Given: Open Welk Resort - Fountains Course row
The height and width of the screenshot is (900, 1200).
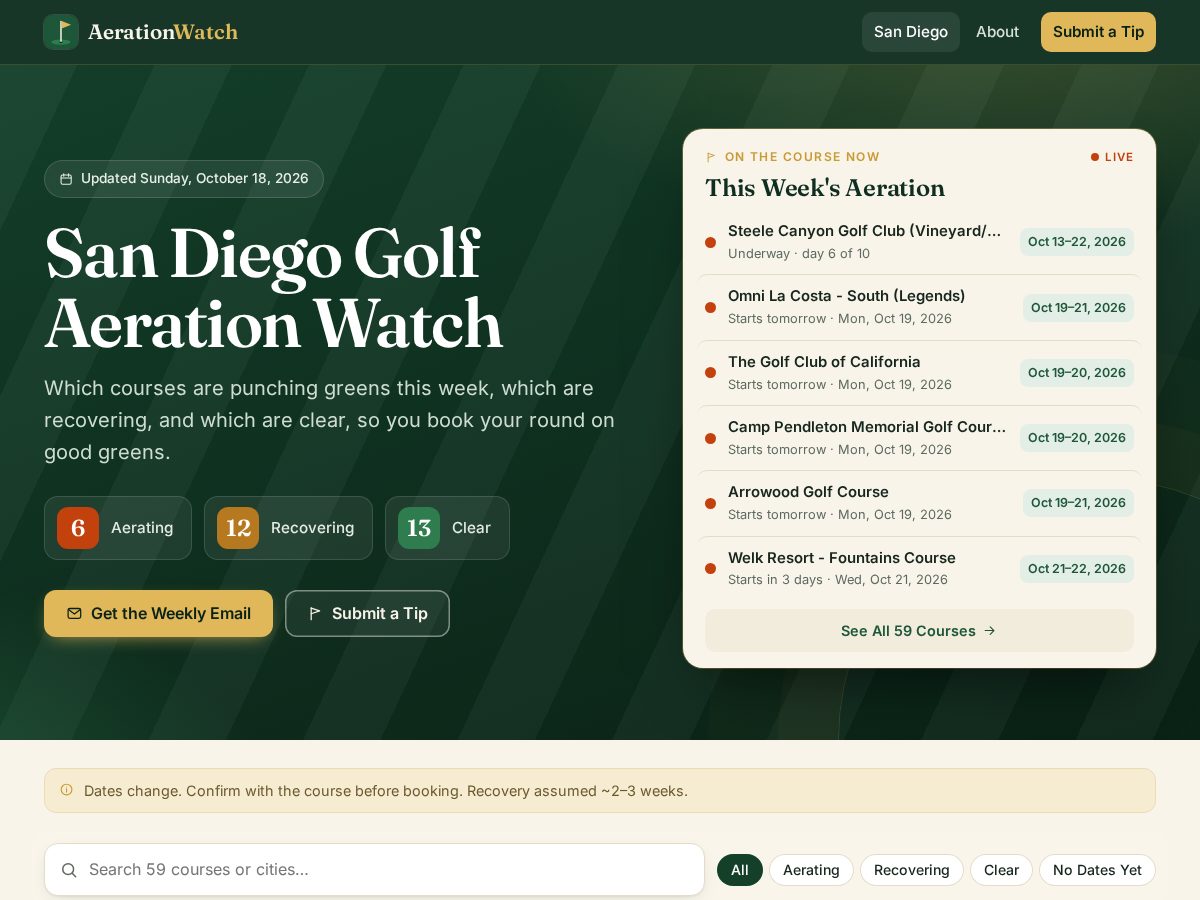Looking at the screenshot, I should 919,568.
